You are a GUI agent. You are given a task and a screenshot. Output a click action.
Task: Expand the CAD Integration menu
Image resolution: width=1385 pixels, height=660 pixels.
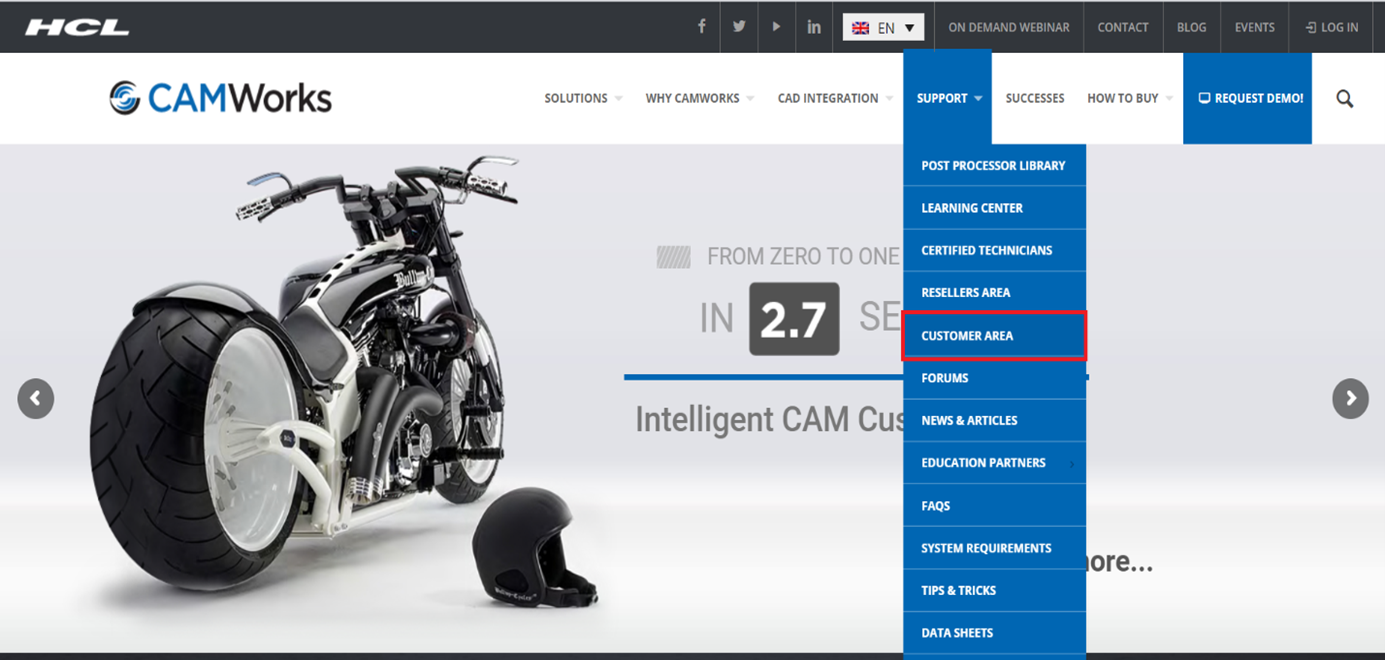[x=836, y=98]
